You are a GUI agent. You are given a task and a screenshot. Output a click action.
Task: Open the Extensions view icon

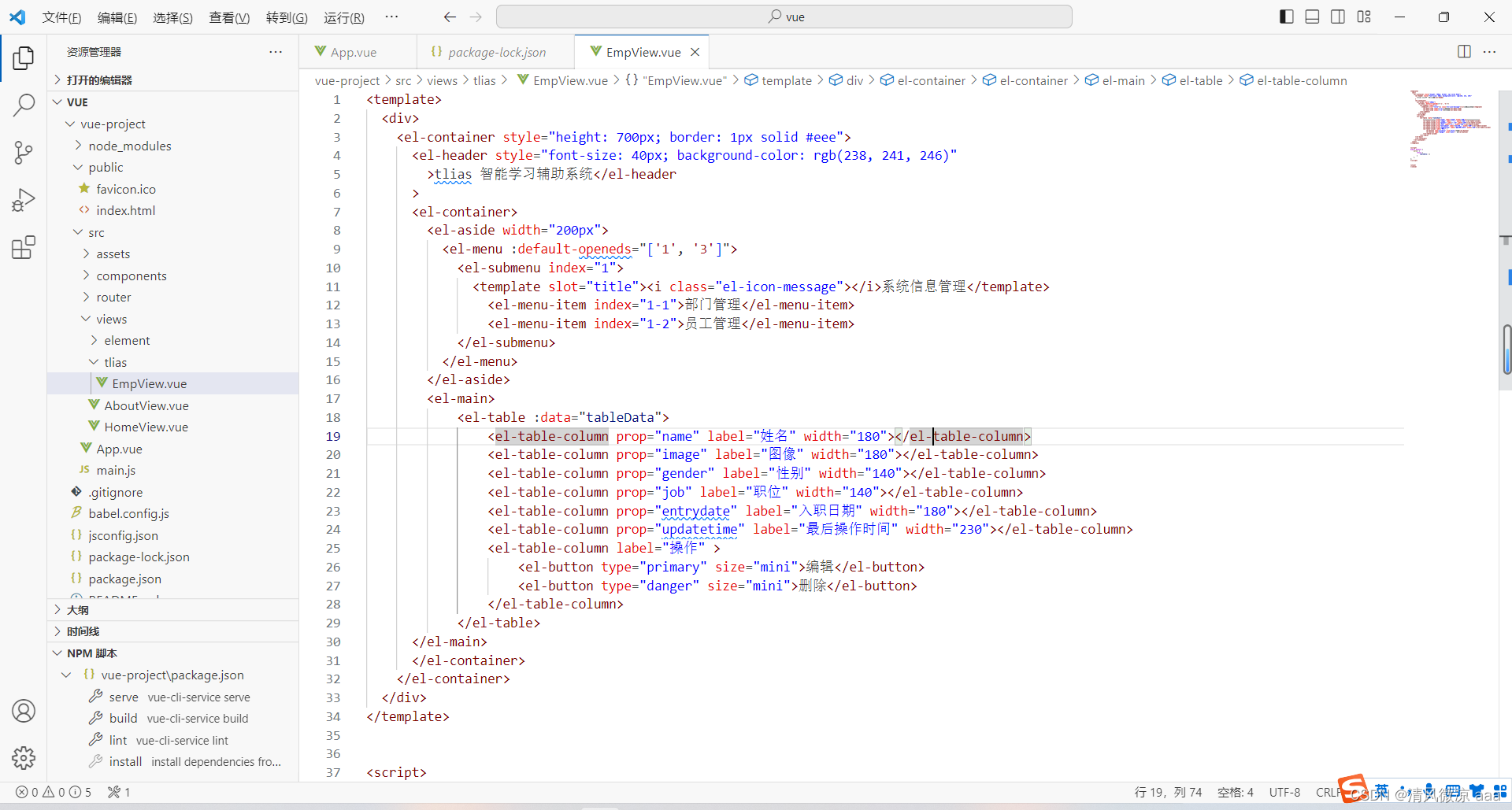tap(24, 247)
